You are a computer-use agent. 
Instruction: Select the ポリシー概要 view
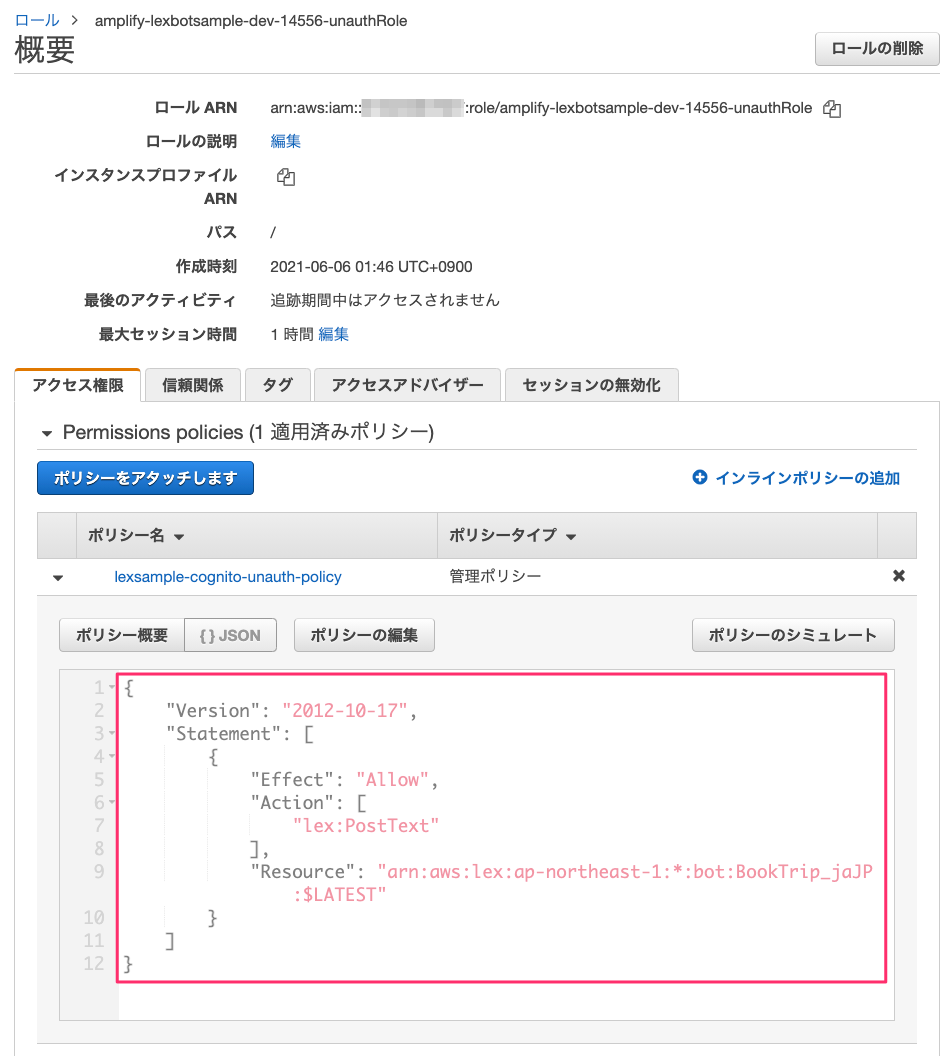pos(121,634)
